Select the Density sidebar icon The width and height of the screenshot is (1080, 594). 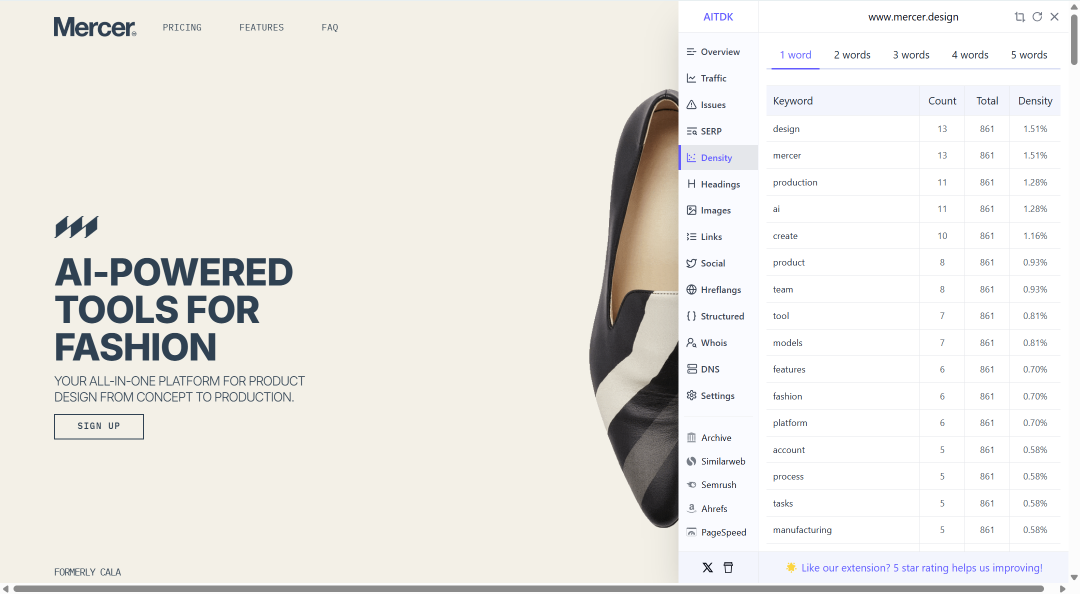coord(692,158)
